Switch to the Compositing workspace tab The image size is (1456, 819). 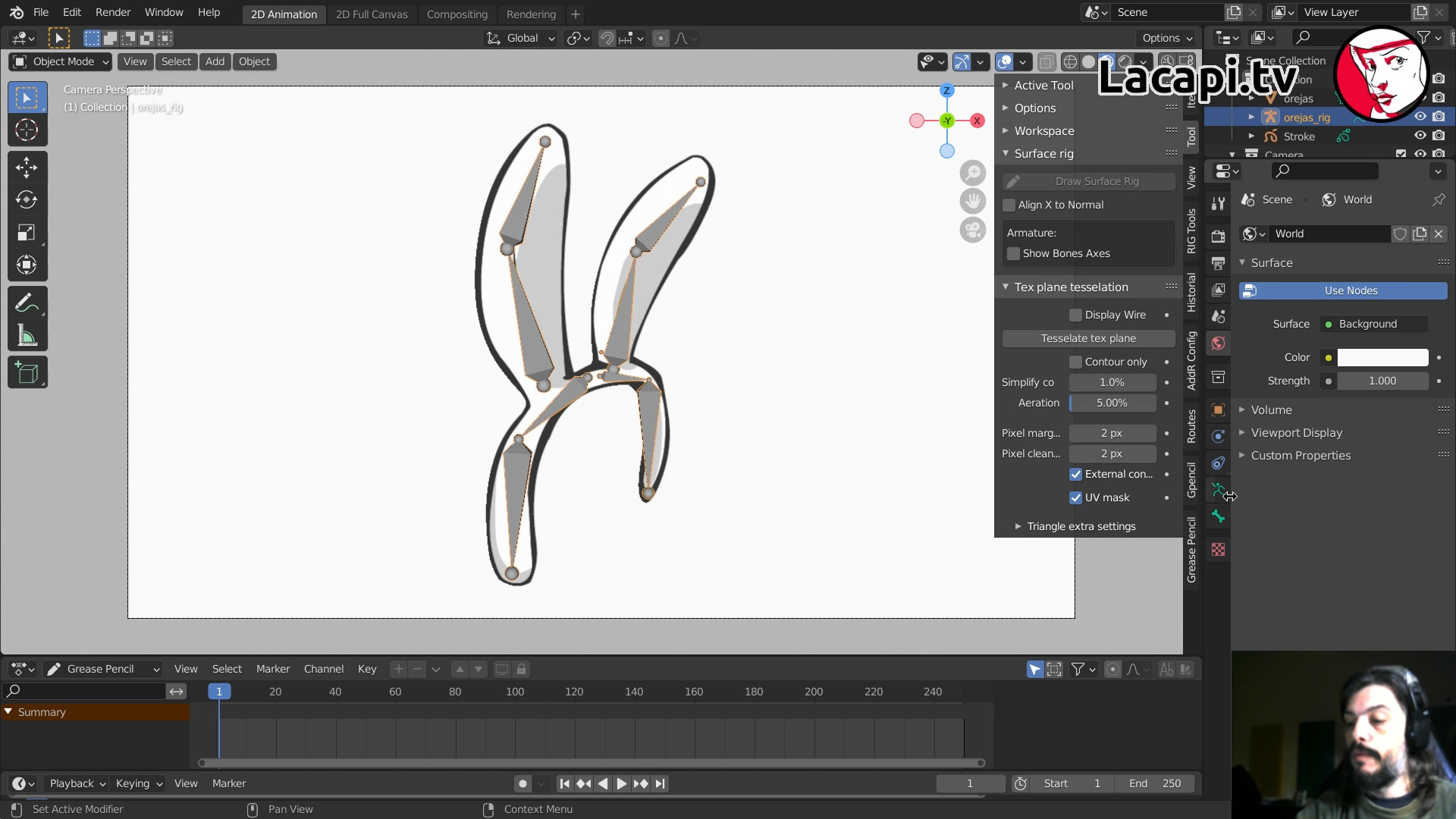[x=457, y=14]
